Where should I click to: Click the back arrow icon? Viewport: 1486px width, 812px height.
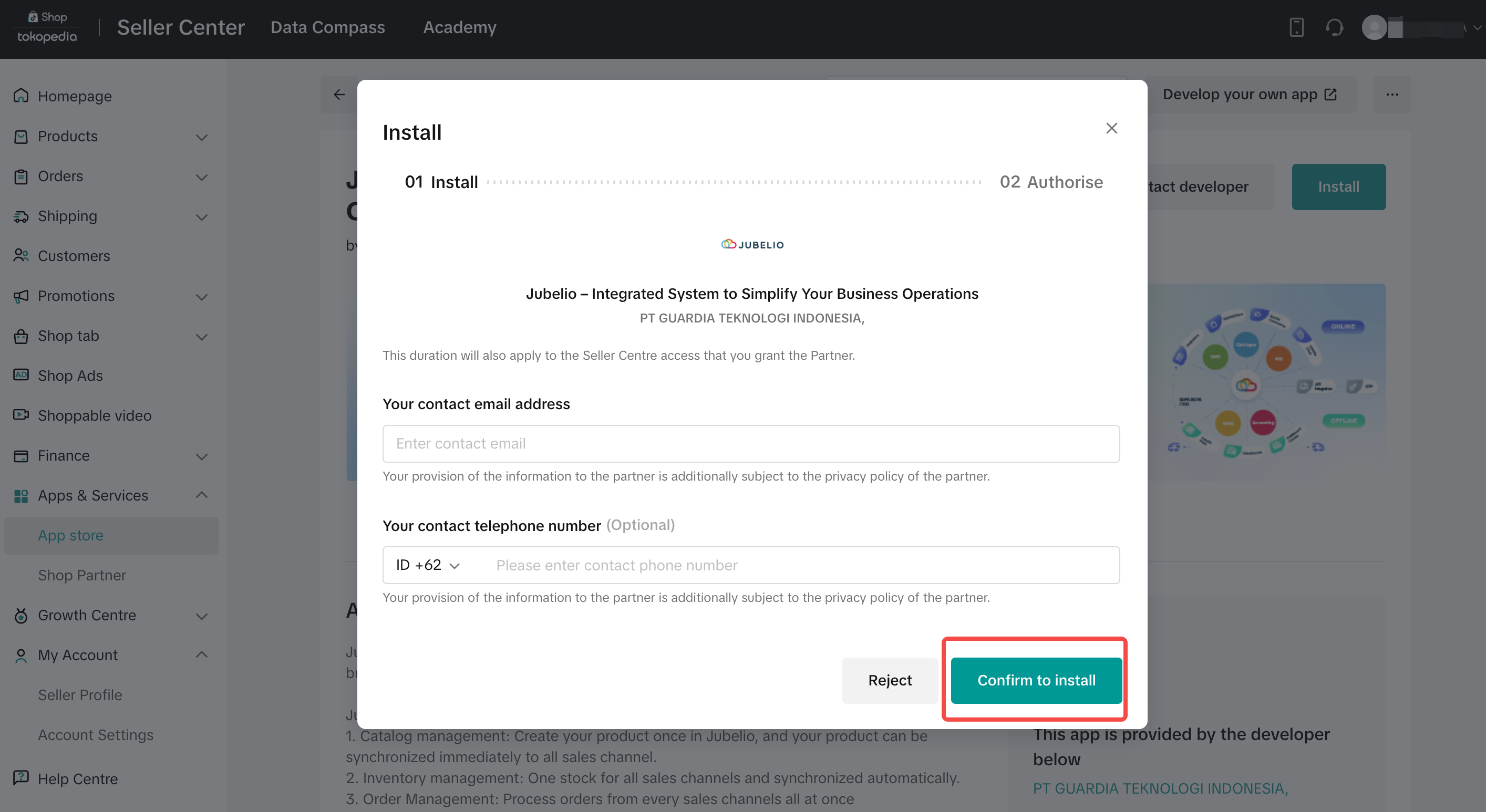[339, 94]
